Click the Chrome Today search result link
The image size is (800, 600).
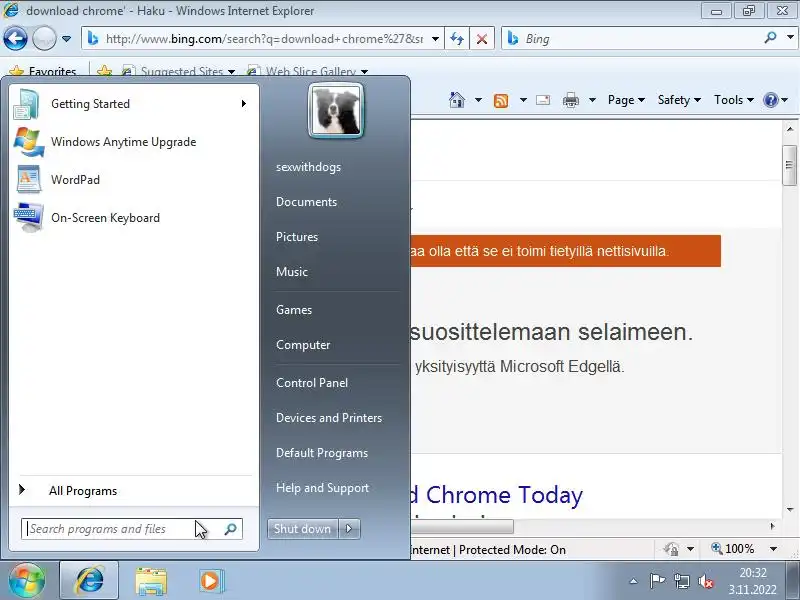(x=496, y=495)
